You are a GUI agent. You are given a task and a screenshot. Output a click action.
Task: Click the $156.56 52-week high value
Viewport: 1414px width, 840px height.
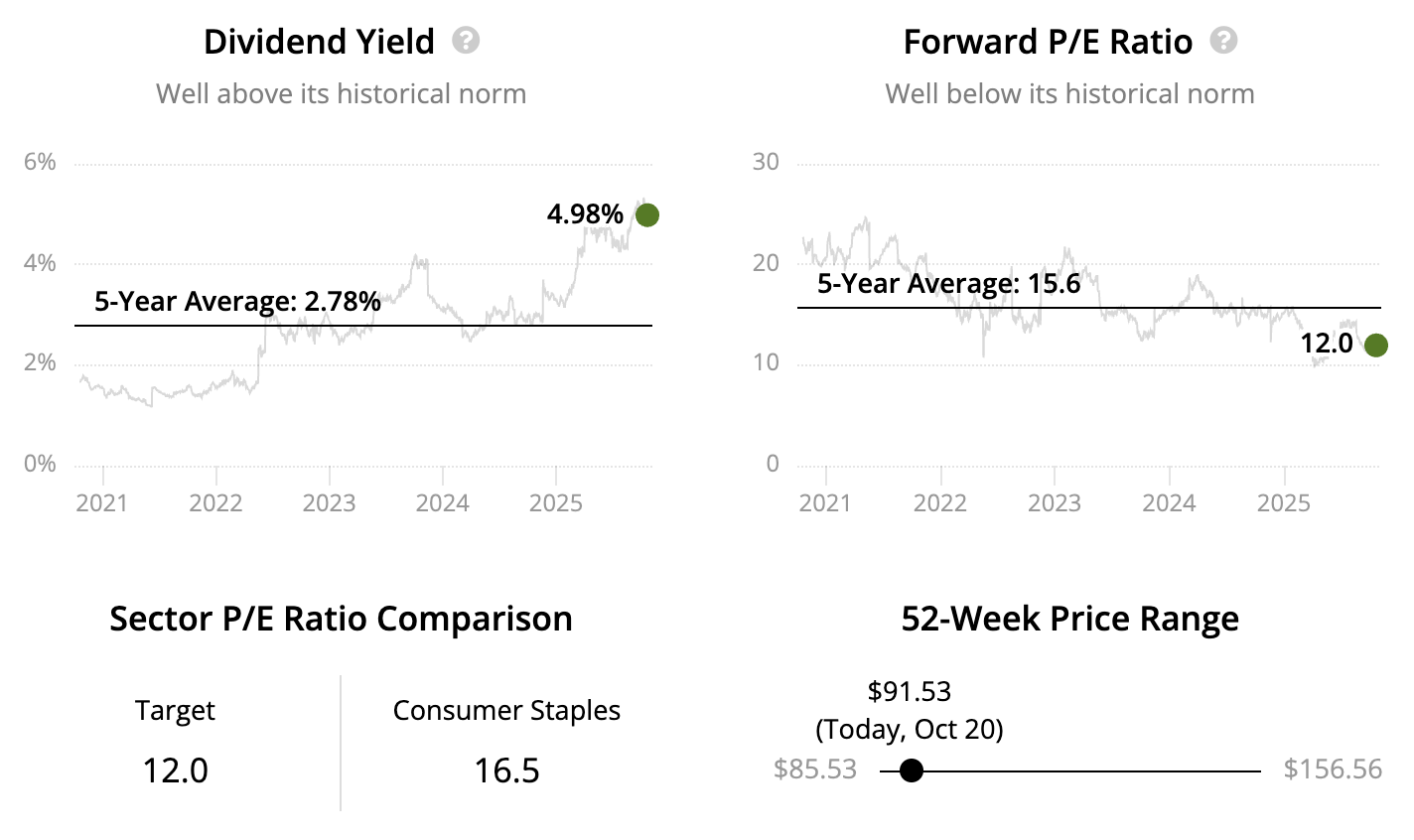pos(1333,770)
